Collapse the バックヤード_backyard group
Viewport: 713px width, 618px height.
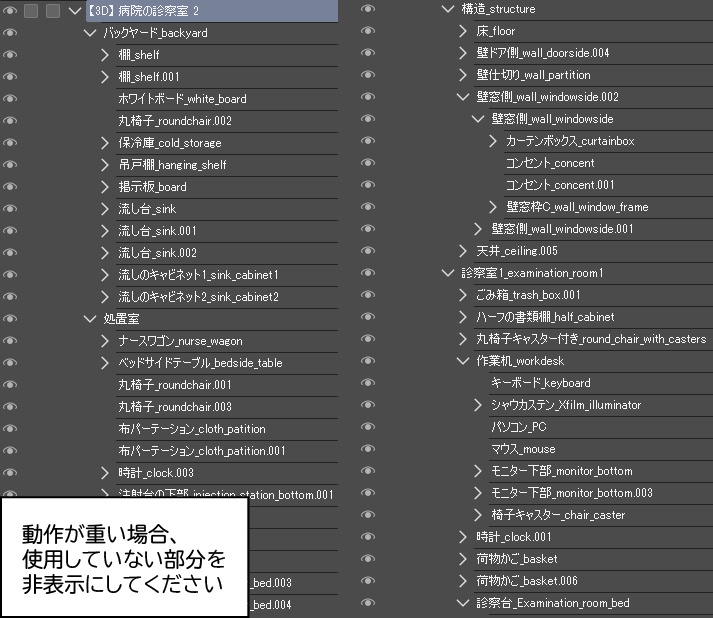point(90,33)
